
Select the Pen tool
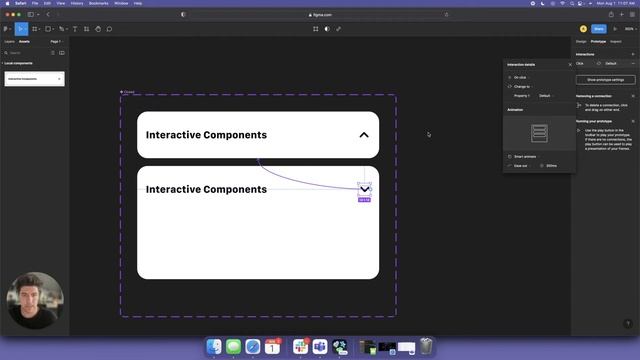tap(62, 29)
